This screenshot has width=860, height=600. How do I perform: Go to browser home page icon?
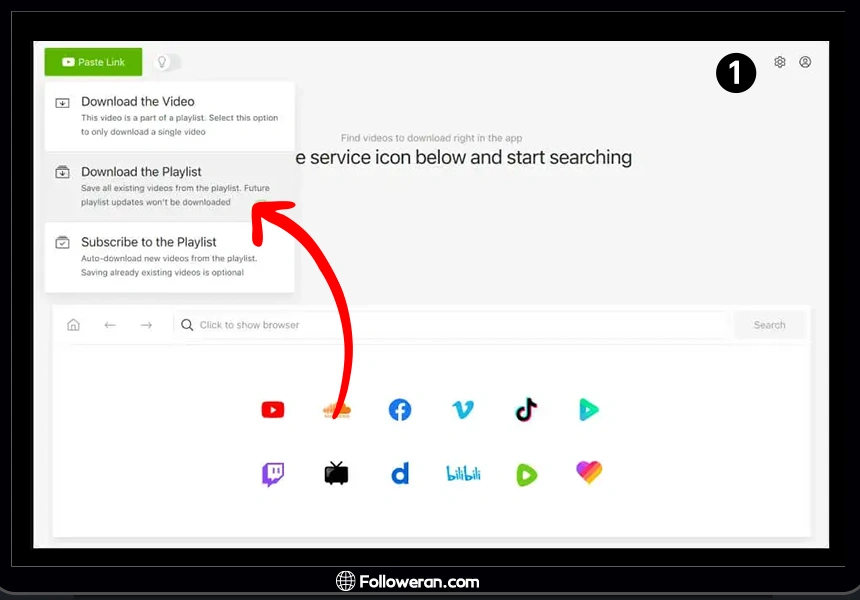click(73, 325)
